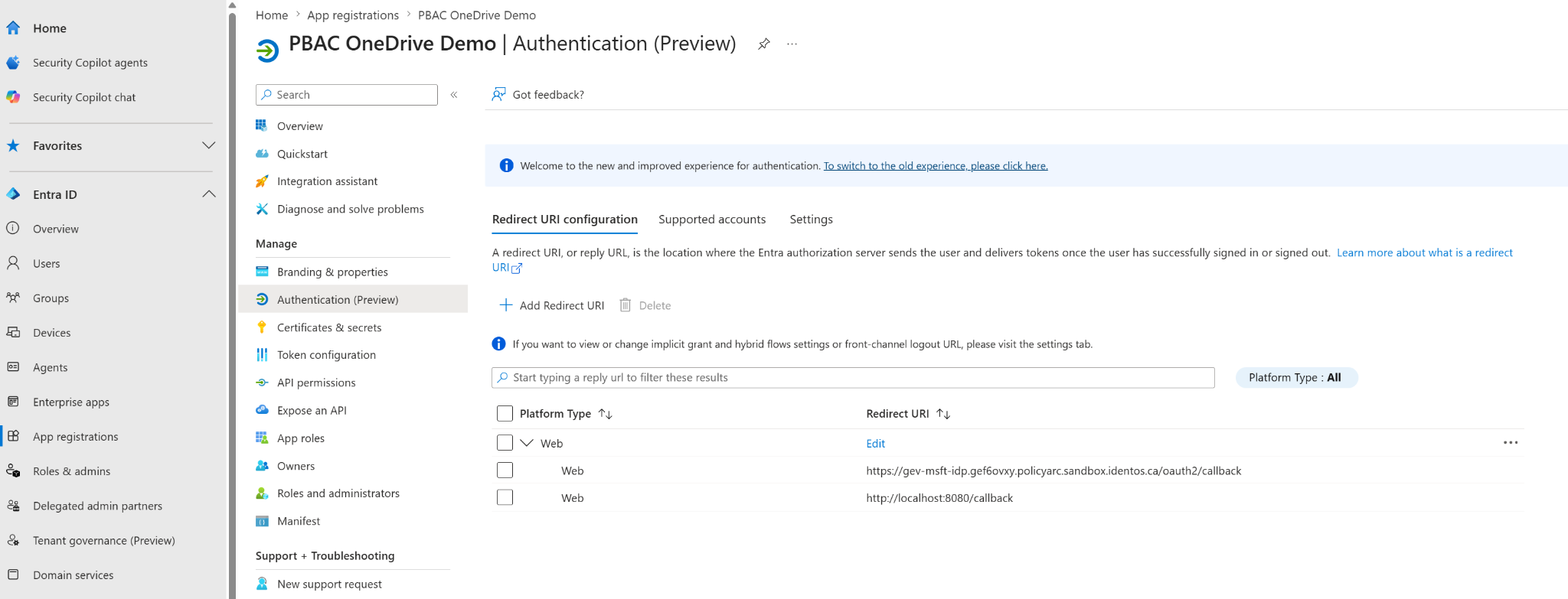Click the Home house icon in sidebar
The height and width of the screenshot is (599, 1568).
(x=13, y=28)
